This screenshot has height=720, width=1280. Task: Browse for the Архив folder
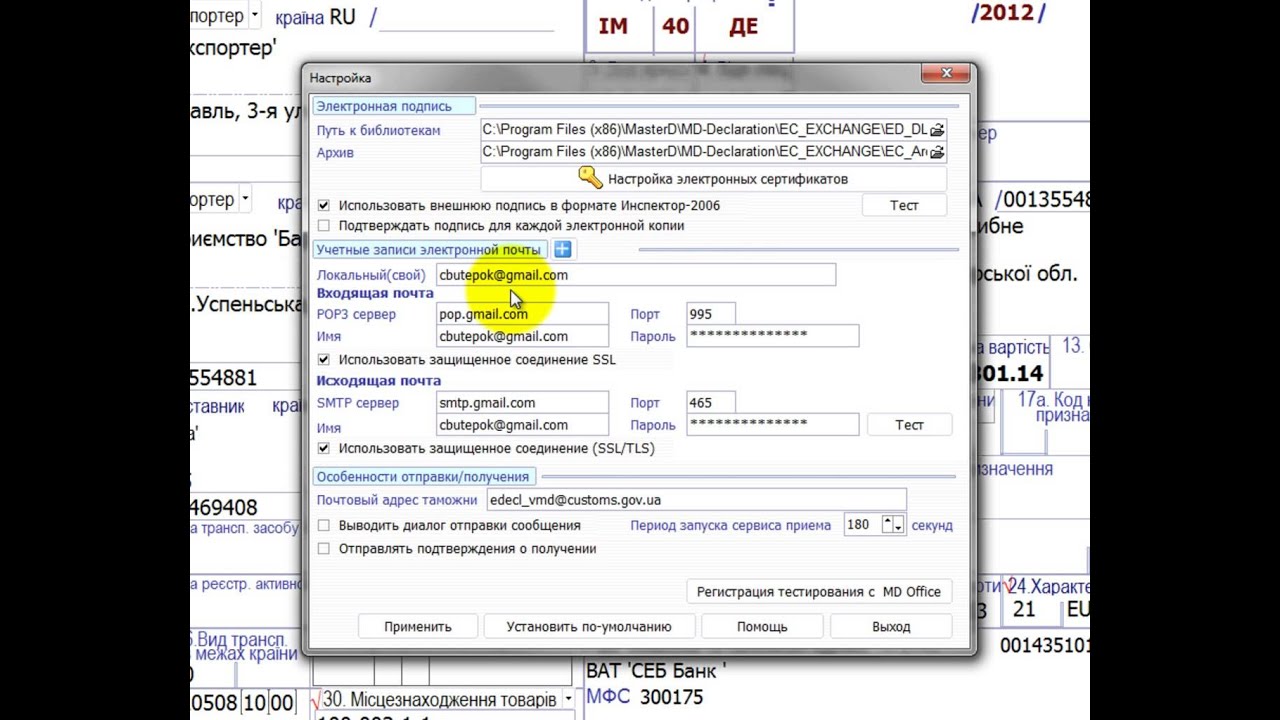pyautogui.click(x=937, y=152)
